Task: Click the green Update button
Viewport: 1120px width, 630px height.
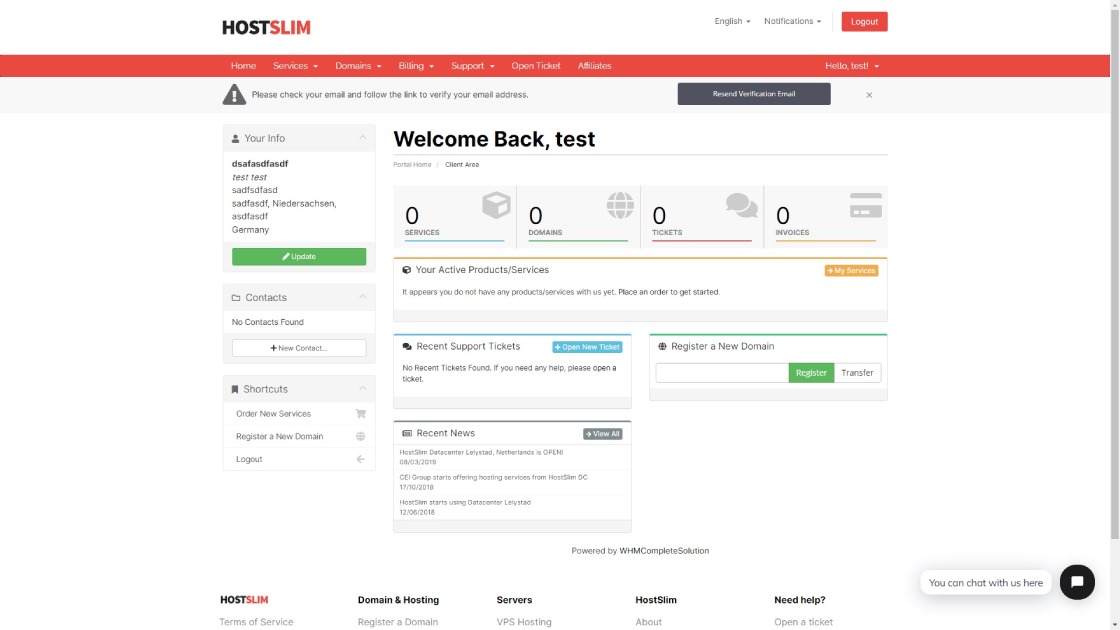Action: pyautogui.click(x=298, y=256)
